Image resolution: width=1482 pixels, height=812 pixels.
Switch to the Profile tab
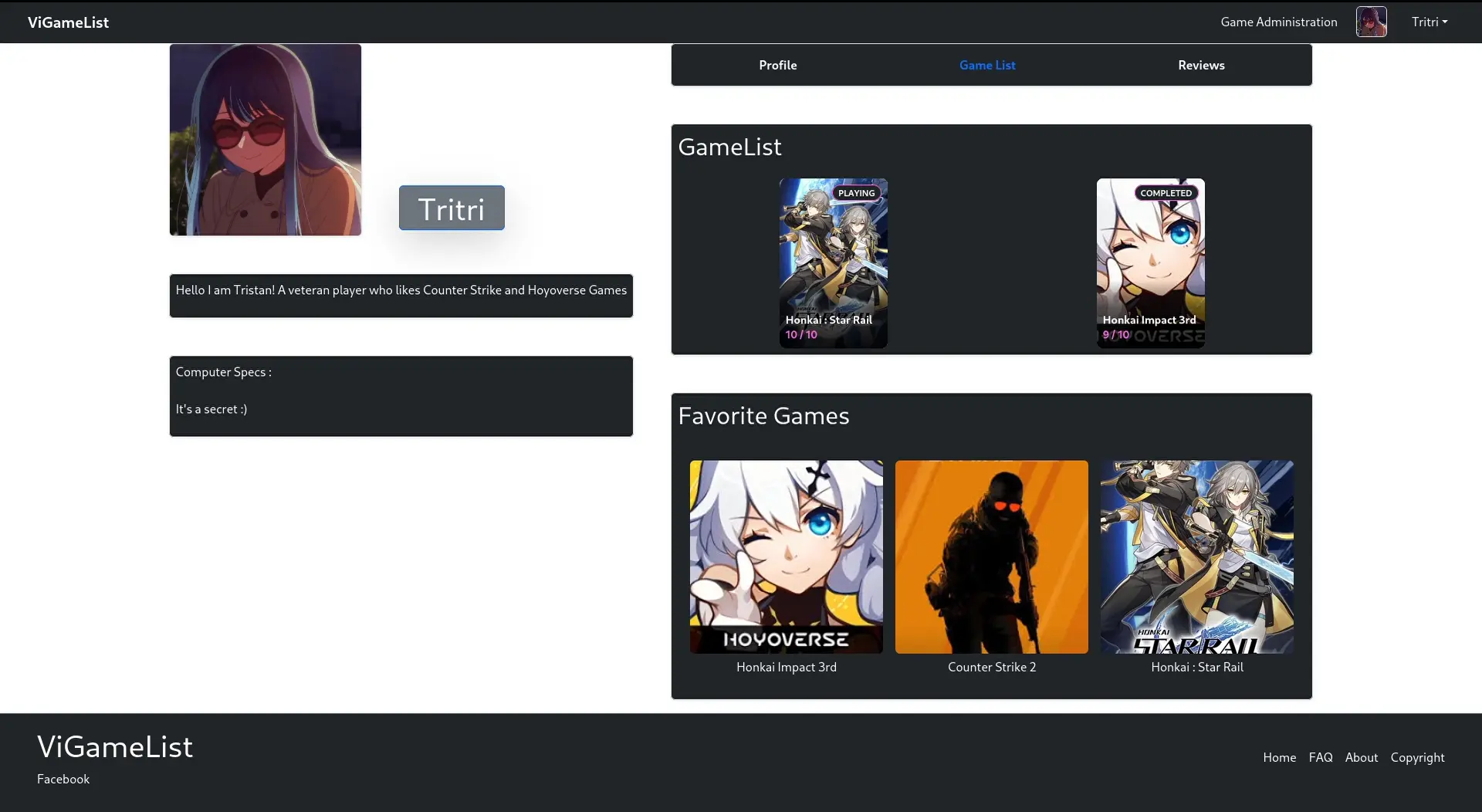(777, 66)
